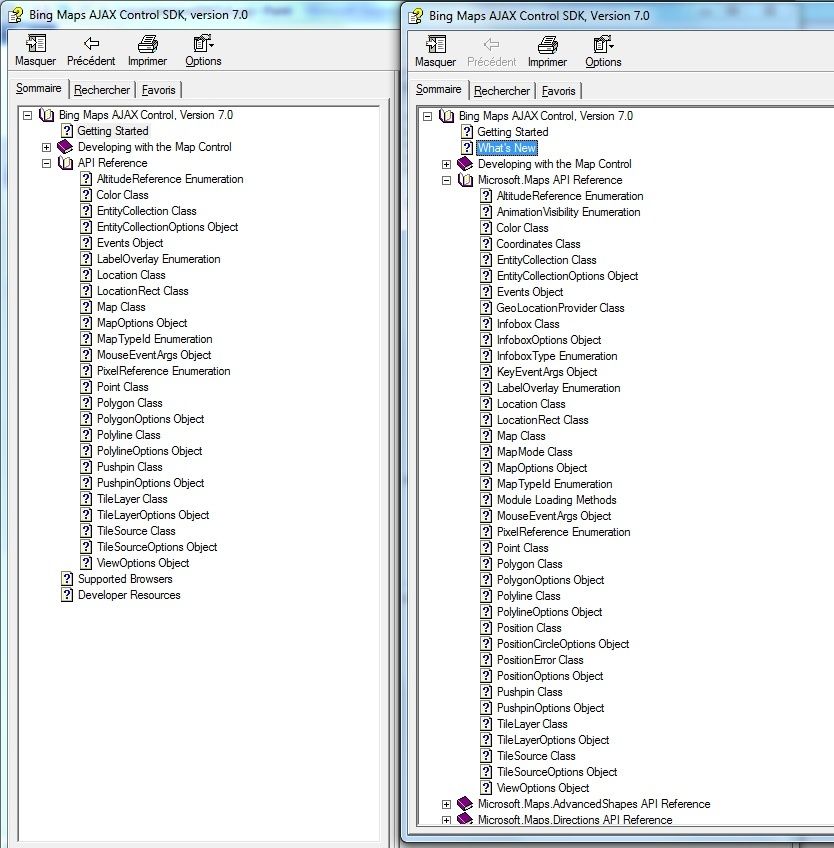834x848 pixels.
Task: Select EntityCollectionOptions Object in right window
Action: 567,276
